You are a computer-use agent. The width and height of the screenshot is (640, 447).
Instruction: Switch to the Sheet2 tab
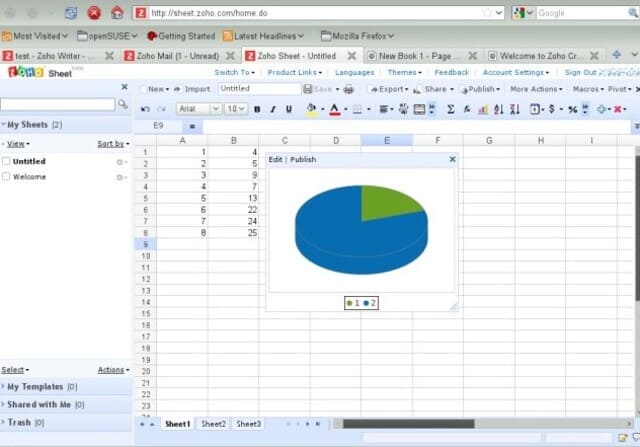[213, 424]
